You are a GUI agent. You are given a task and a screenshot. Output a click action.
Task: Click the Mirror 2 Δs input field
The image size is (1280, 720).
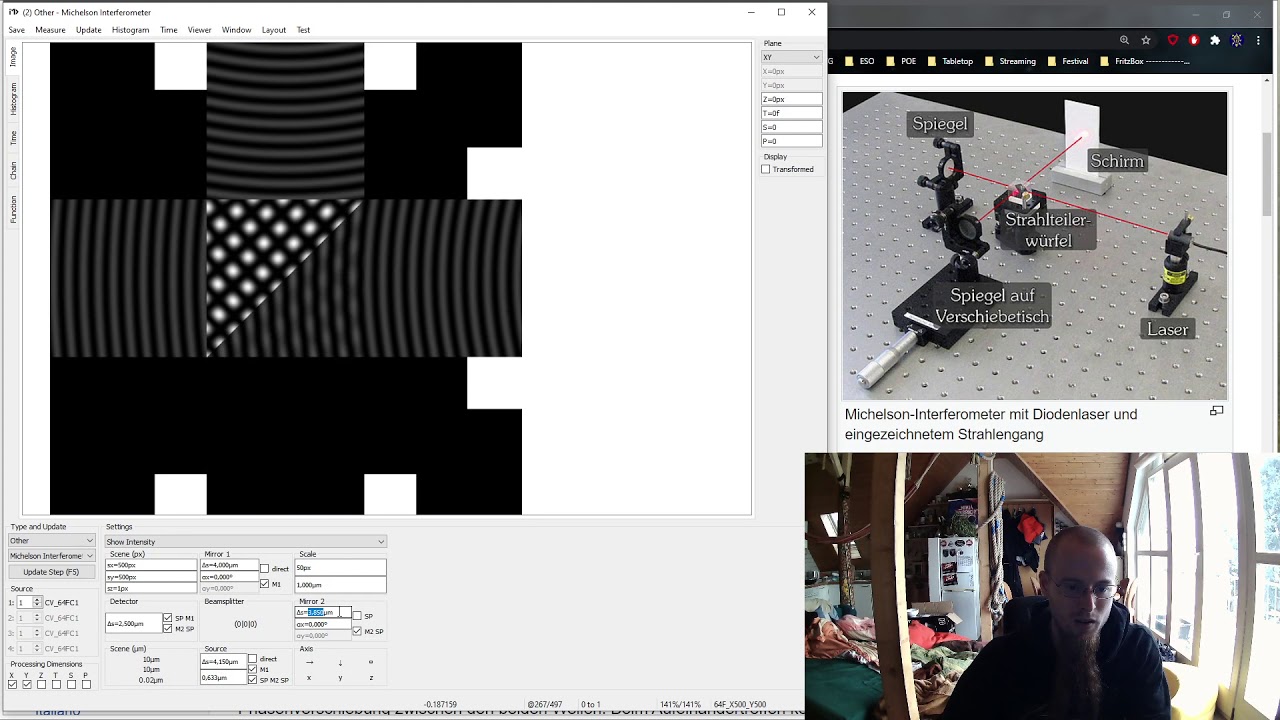point(323,612)
